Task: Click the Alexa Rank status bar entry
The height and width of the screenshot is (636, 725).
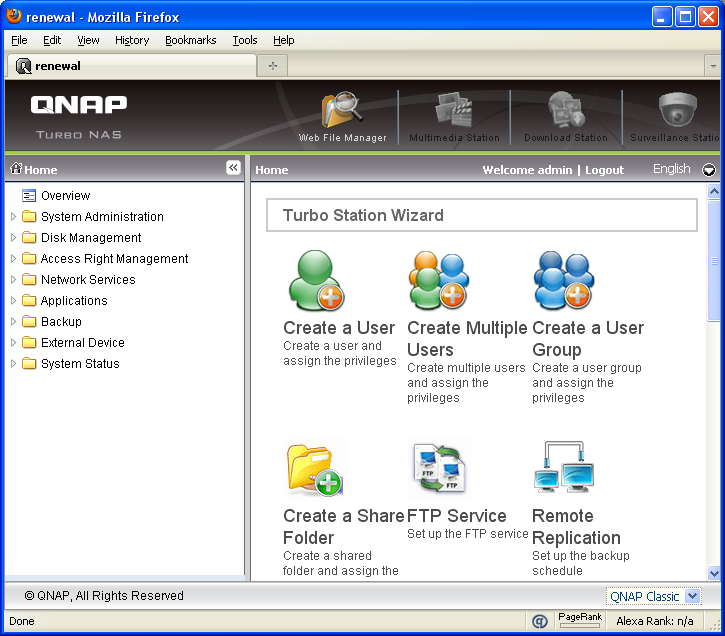Action: pos(654,621)
